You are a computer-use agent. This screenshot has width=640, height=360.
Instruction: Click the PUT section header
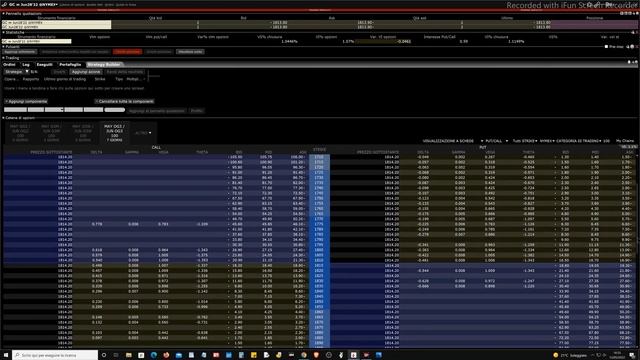(x=483, y=147)
